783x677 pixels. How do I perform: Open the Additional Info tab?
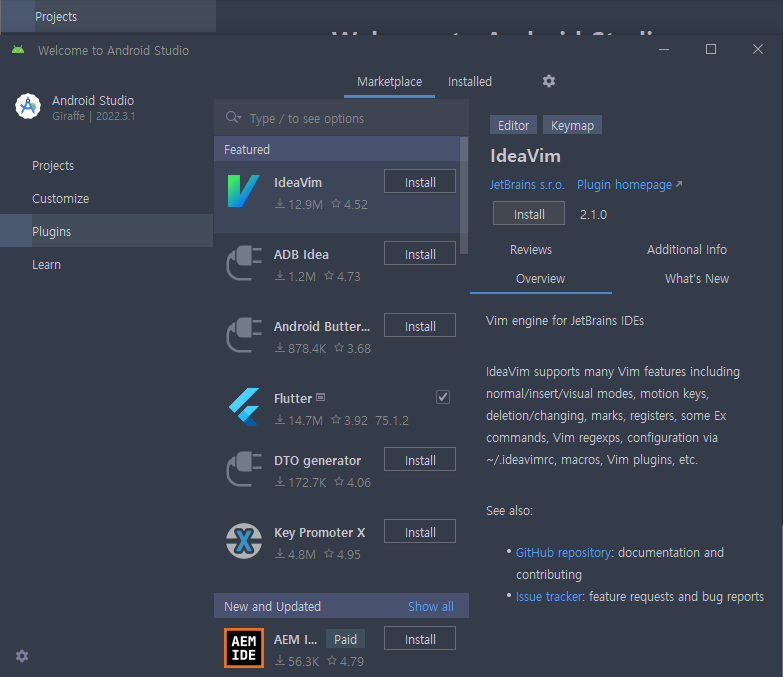point(687,250)
